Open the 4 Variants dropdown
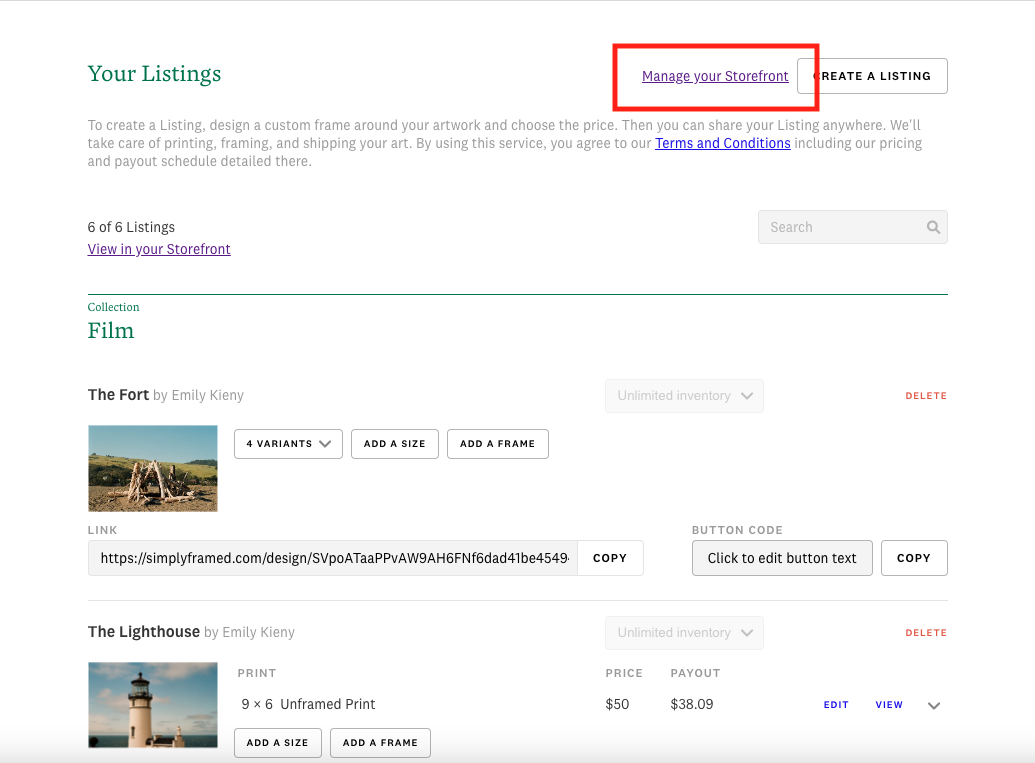 click(288, 444)
